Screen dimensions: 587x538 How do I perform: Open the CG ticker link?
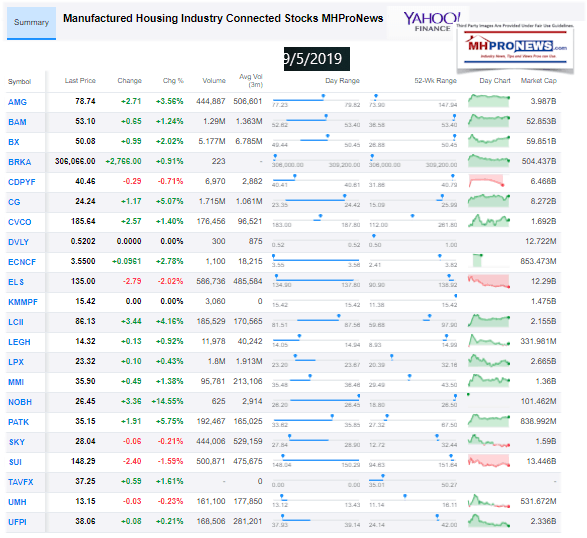click(x=14, y=202)
